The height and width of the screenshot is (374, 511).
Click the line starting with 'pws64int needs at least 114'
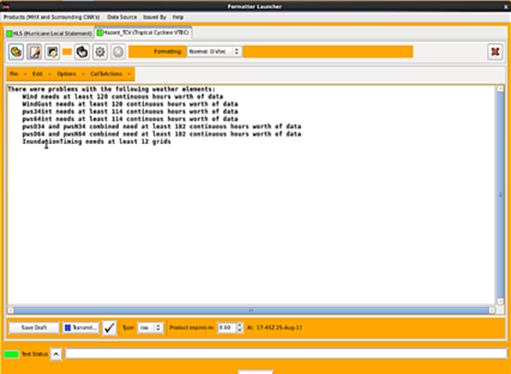[x=130, y=119]
